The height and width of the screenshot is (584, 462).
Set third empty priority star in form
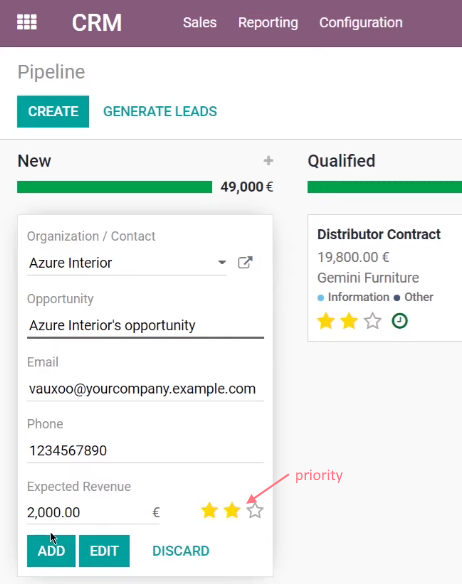255,511
